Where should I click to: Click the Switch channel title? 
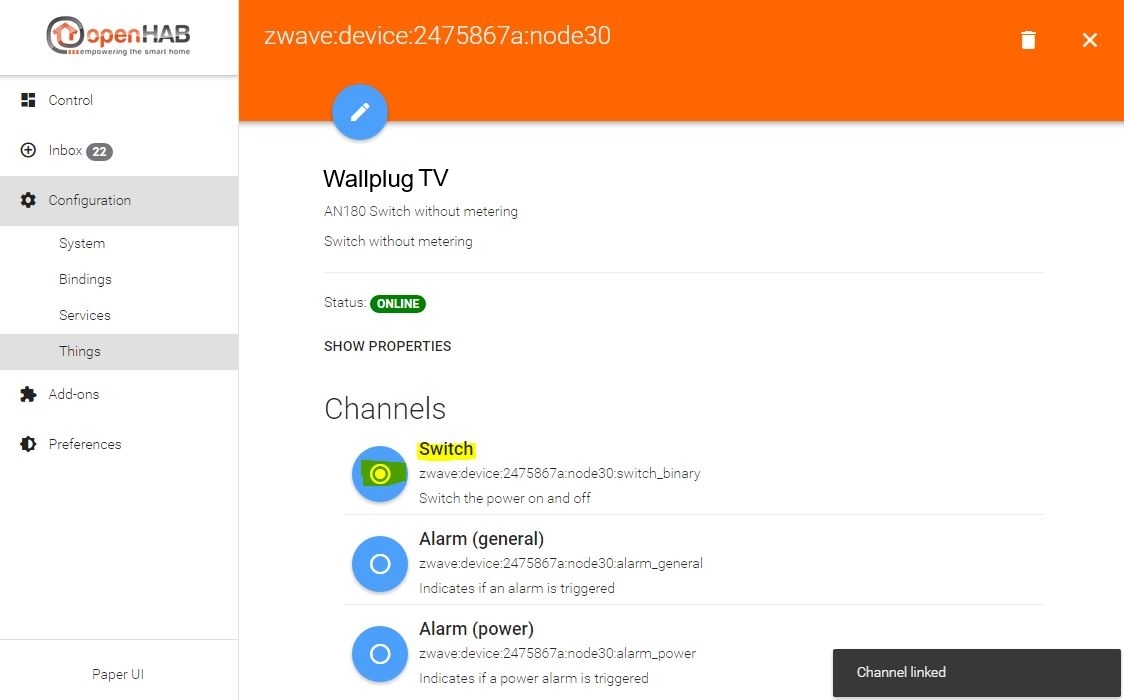click(446, 449)
